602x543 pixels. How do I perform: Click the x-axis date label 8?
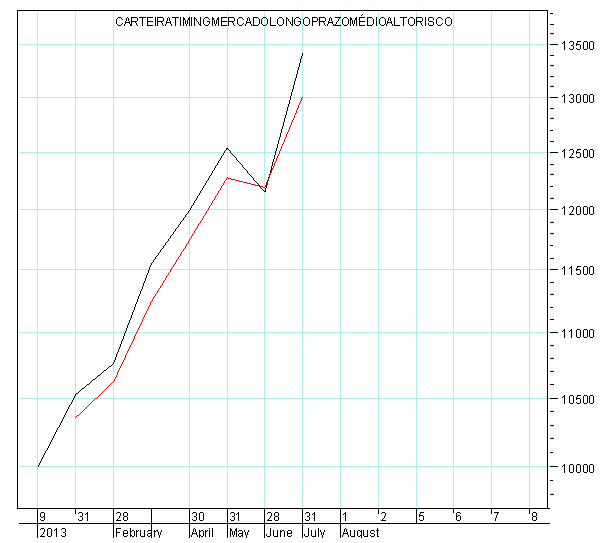[x=534, y=517]
